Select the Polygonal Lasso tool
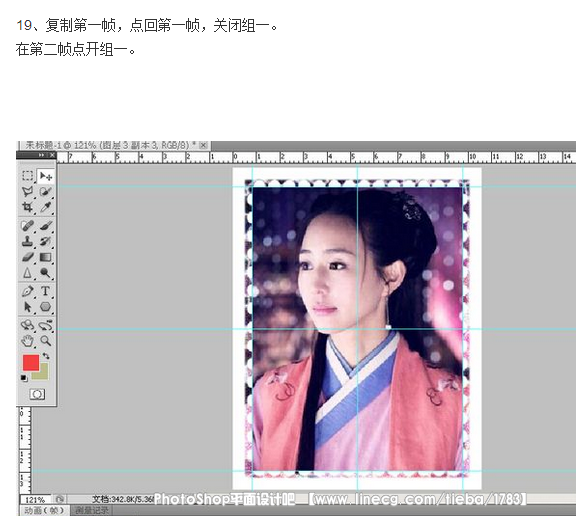Screen dimensions: 577x516 [x=28, y=191]
